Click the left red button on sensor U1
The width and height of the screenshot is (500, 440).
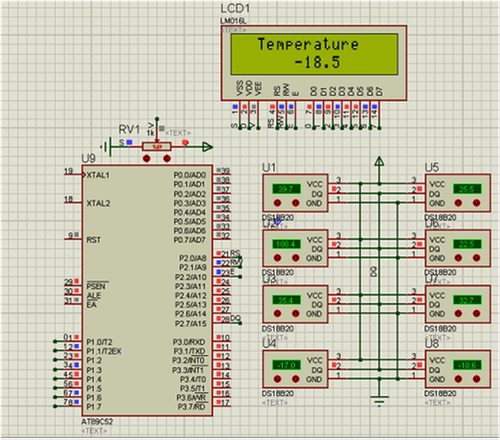click(x=277, y=203)
